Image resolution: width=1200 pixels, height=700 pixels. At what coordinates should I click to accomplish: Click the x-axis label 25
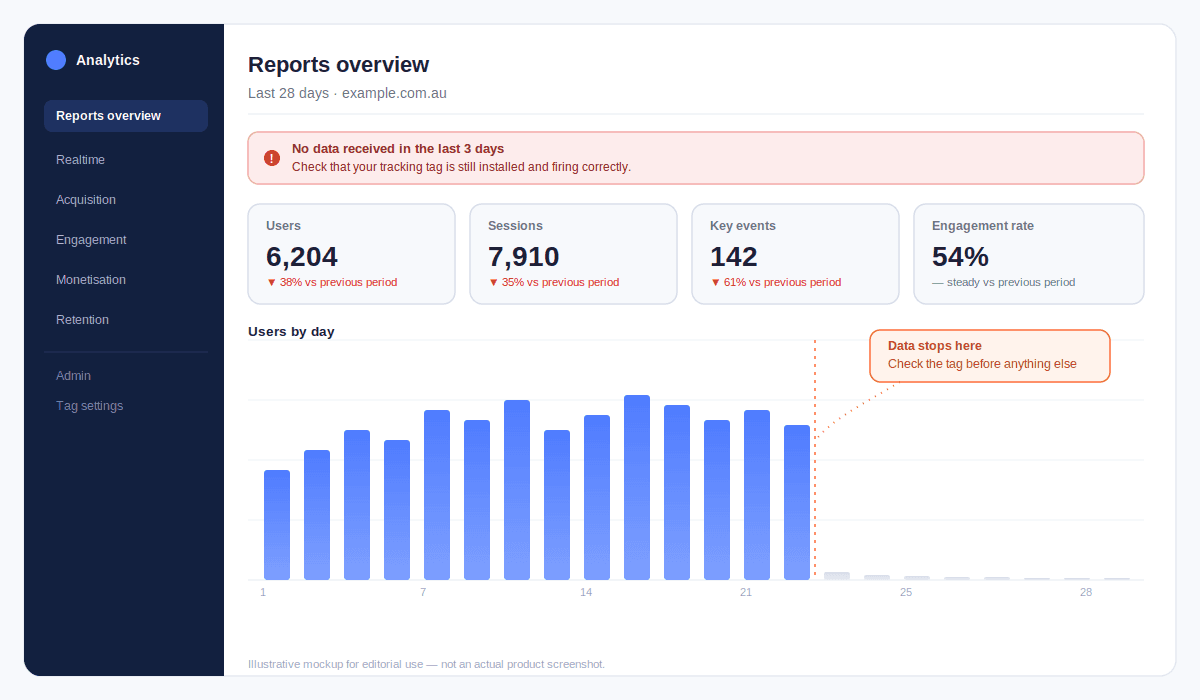click(x=906, y=593)
